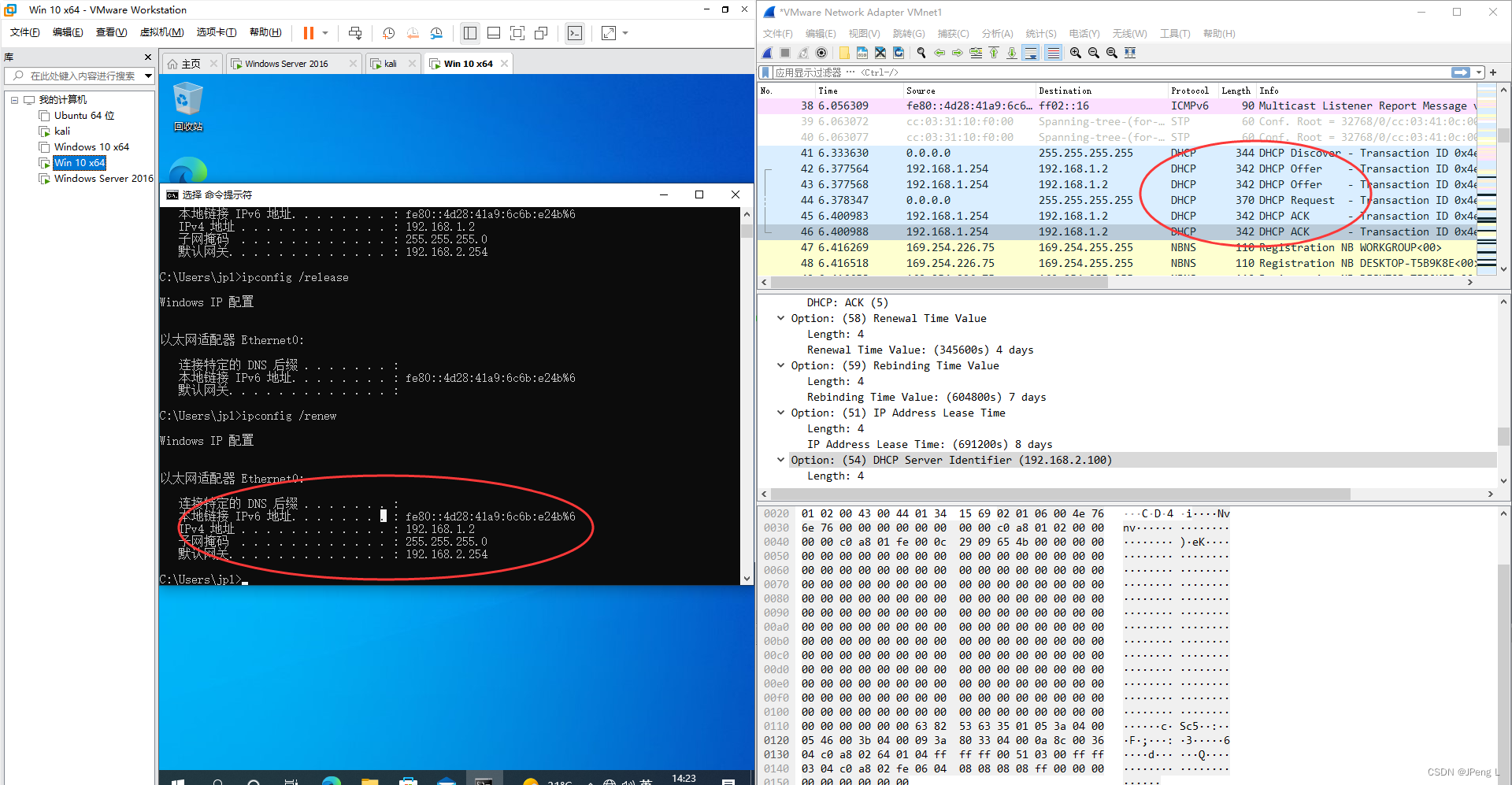Screen dimensions: 1512x785
Task: Close the VMware library panel
Action: (x=148, y=57)
